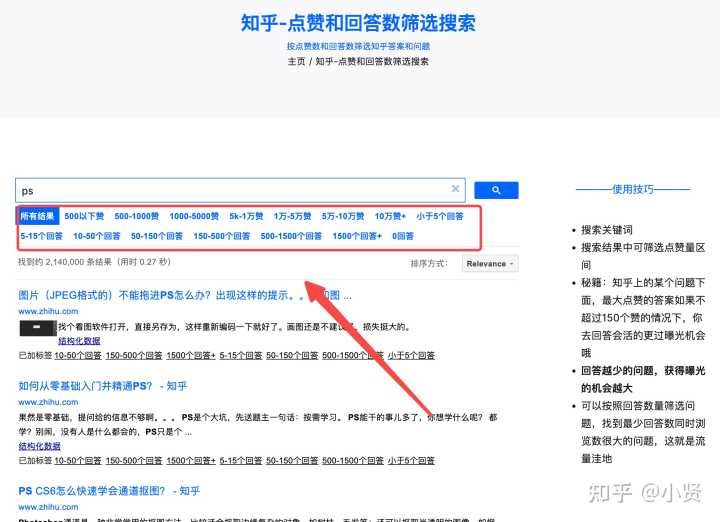Pick the 小于5个回答 filter tab
The height and width of the screenshot is (522, 720).
click(x=440, y=216)
